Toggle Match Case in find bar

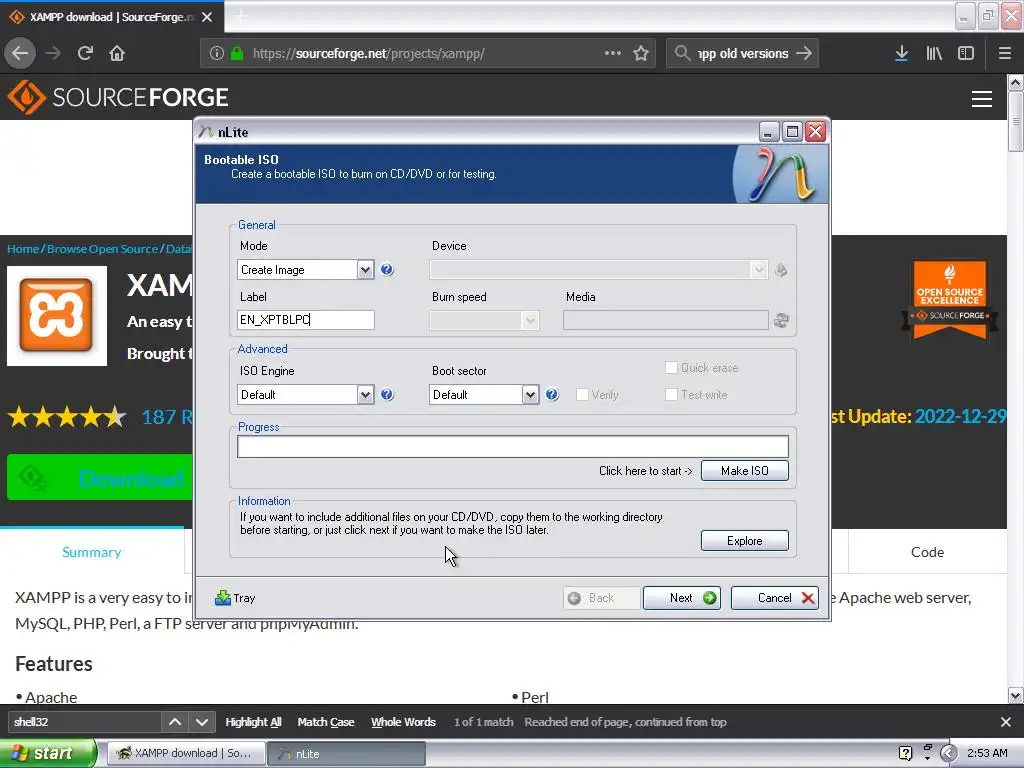[x=326, y=722]
